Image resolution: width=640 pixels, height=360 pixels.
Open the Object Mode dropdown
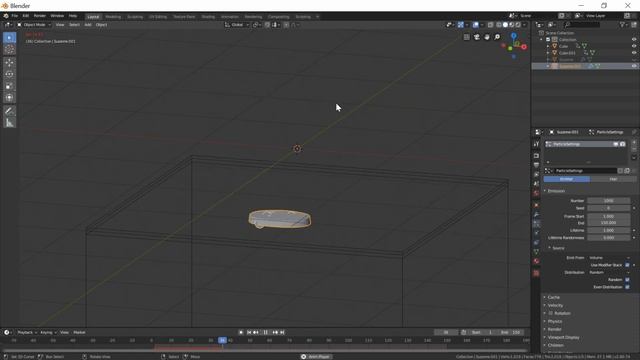point(34,25)
